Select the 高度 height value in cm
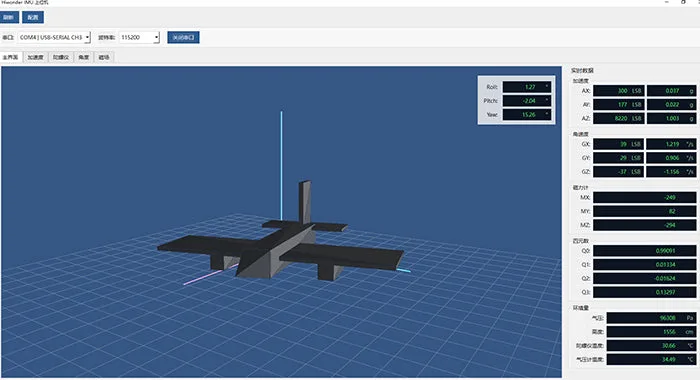Image resolution: width=700 pixels, height=380 pixels. [x=651, y=332]
